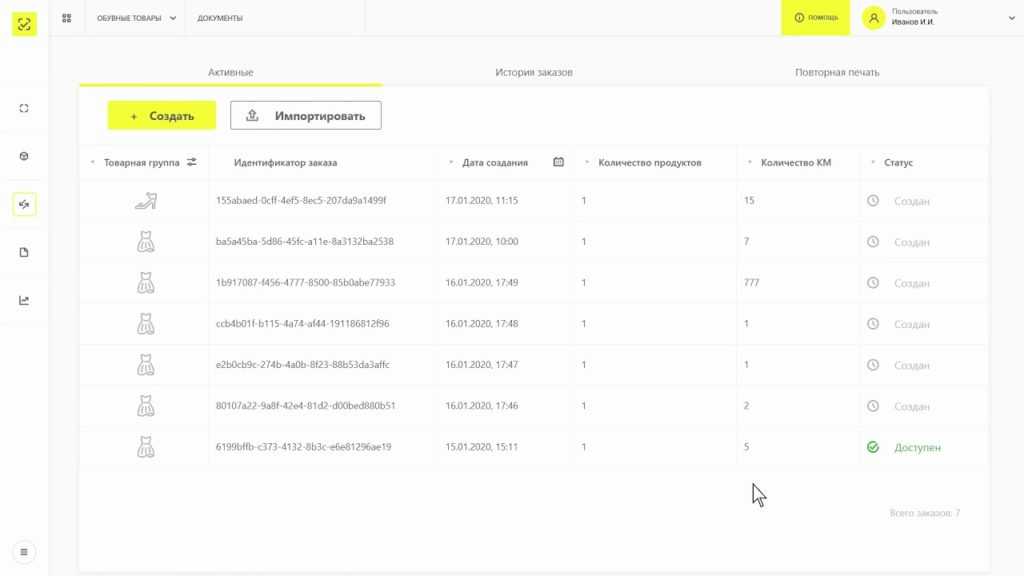Open the apps grid icon in top bar

coord(67,18)
